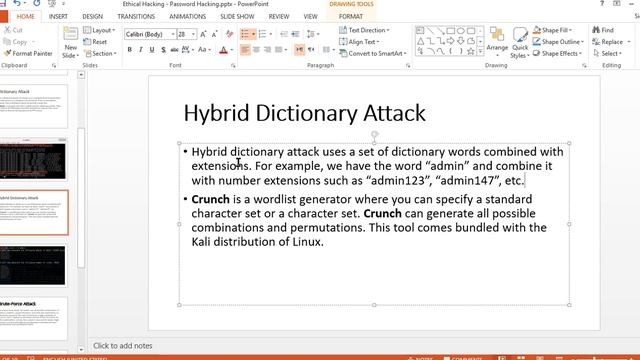Click the Undo arrow in quick access toolbar
The width and height of the screenshot is (640, 360).
(x=17, y=4)
